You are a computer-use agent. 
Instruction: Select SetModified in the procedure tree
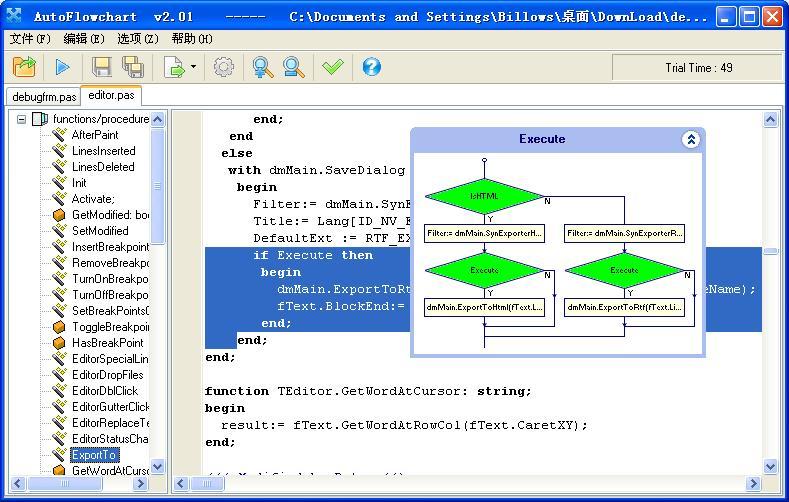point(100,231)
